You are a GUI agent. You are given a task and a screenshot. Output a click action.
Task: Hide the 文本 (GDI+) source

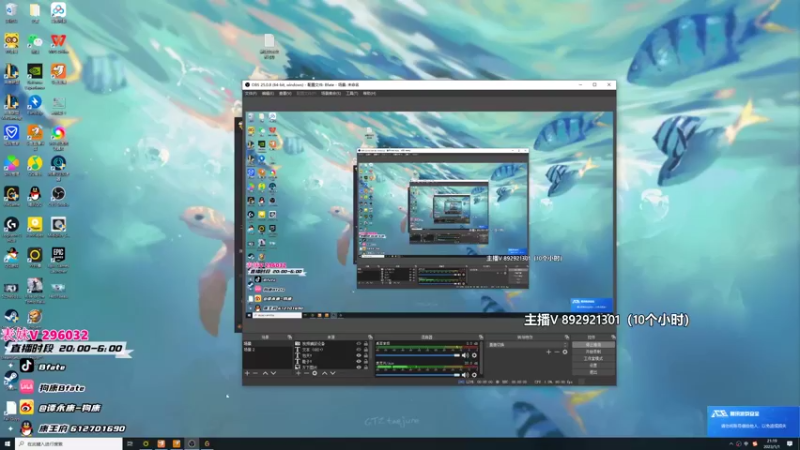click(x=359, y=349)
